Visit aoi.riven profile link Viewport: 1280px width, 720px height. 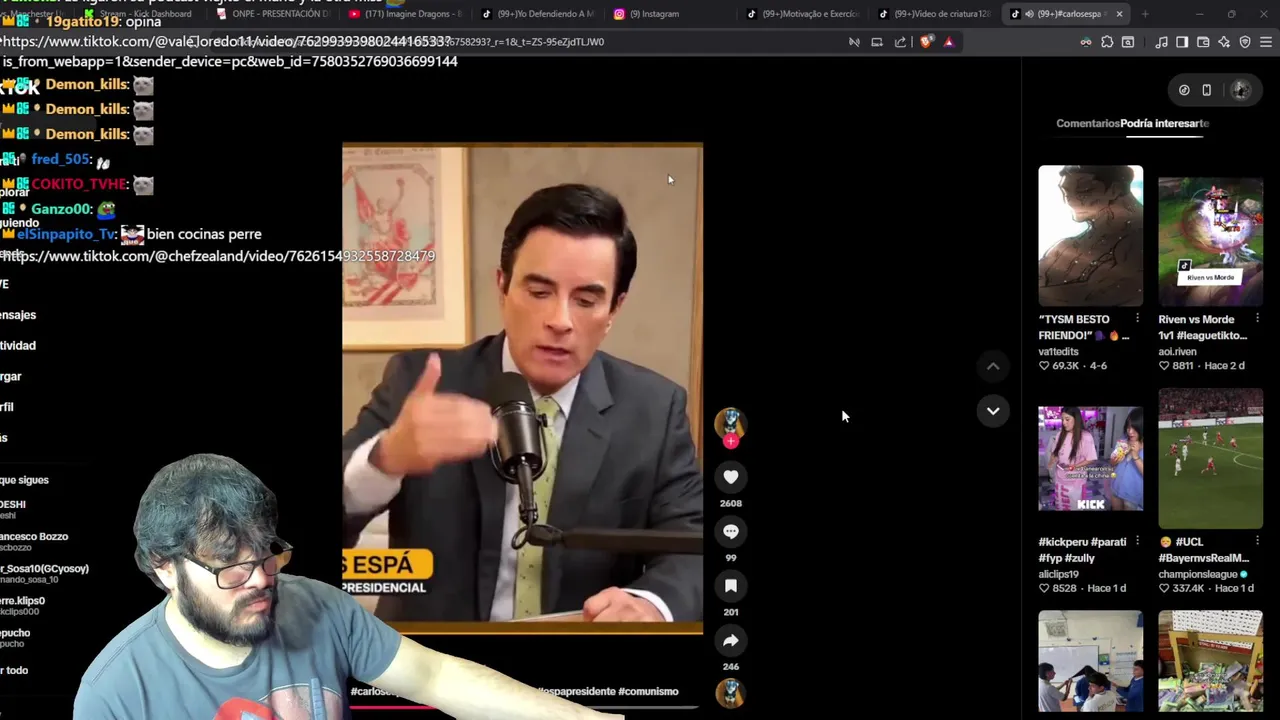[1177, 352]
